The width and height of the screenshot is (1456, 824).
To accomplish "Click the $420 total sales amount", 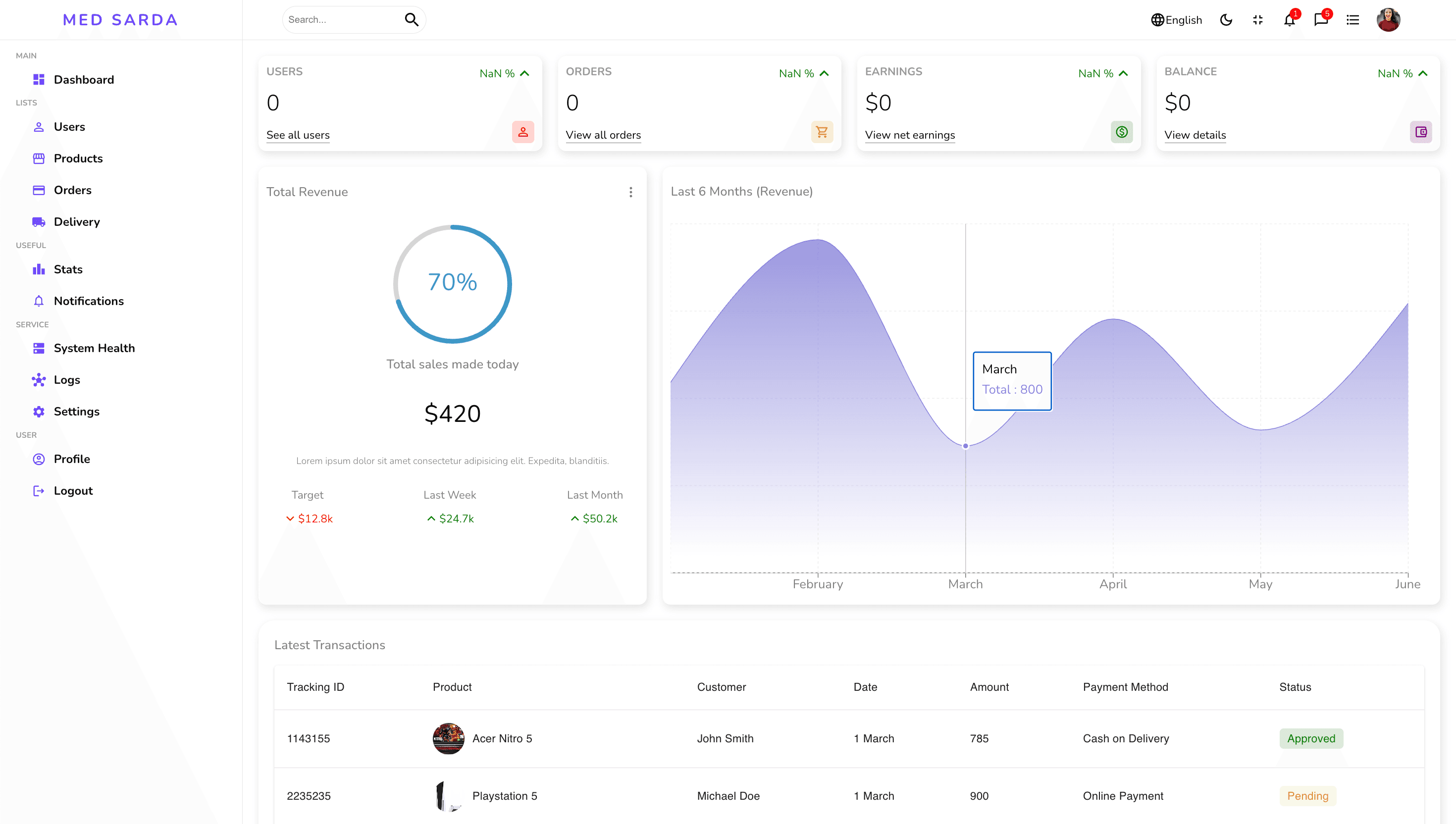I will click(x=453, y=413).
